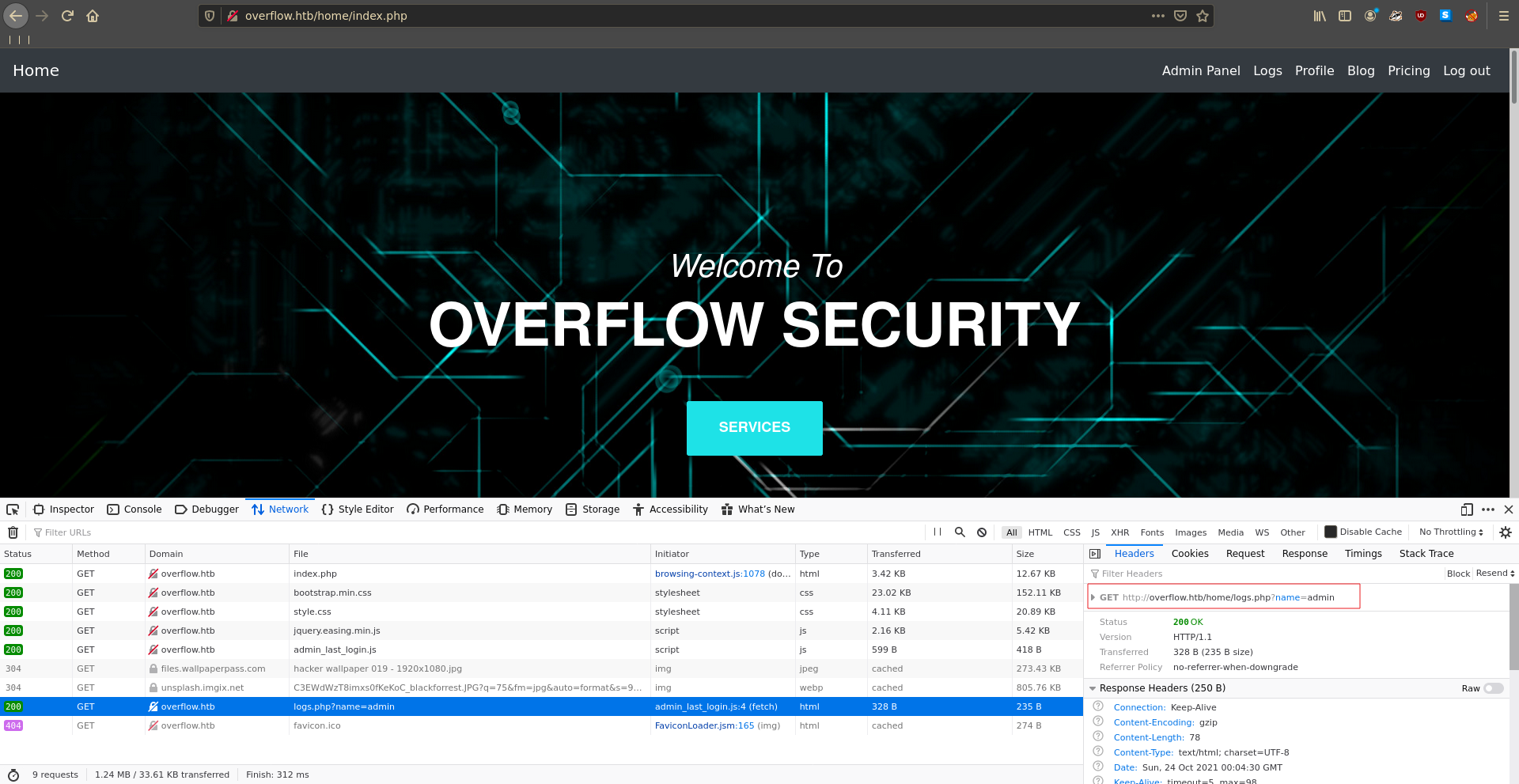Open the No Throttling dropdown

click(1450, 532)
